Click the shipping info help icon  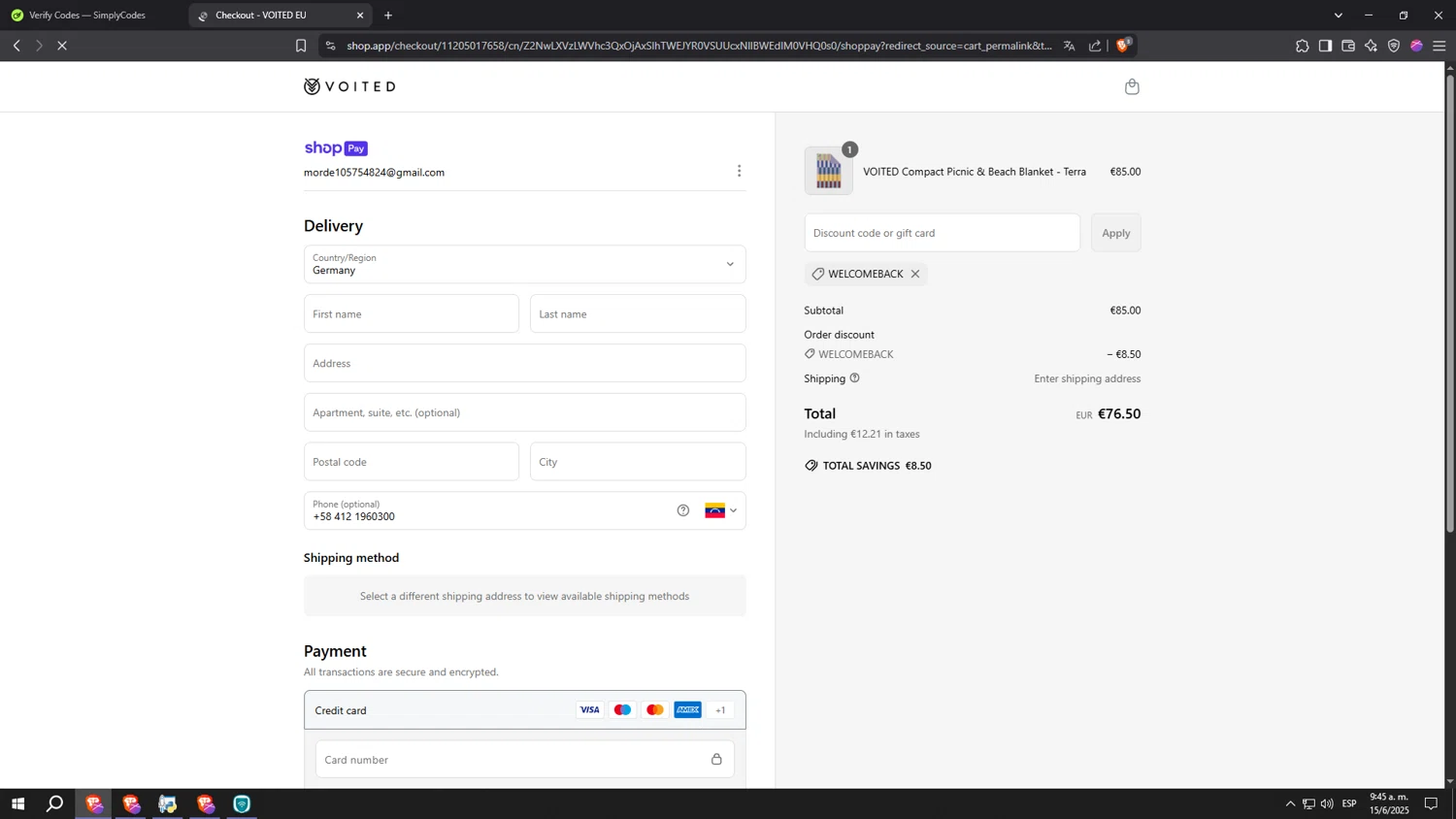coord(854,378)
